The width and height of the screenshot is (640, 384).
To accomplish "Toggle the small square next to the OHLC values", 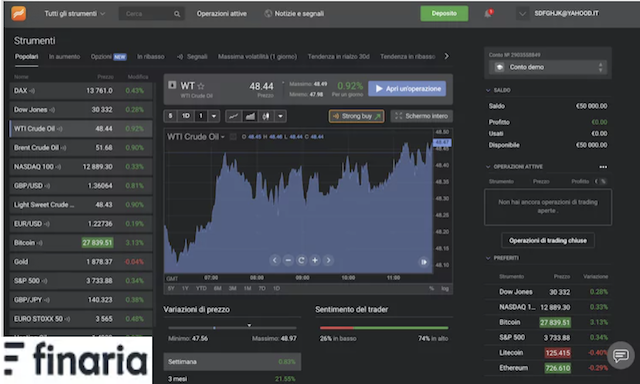I will pyautogui.click(x=233, y=137).
